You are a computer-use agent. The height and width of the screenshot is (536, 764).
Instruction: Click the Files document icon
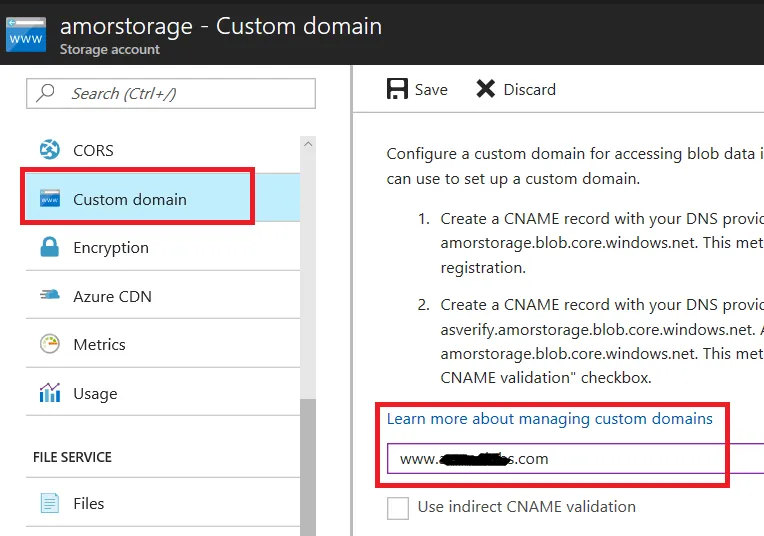tap(50, 503)
